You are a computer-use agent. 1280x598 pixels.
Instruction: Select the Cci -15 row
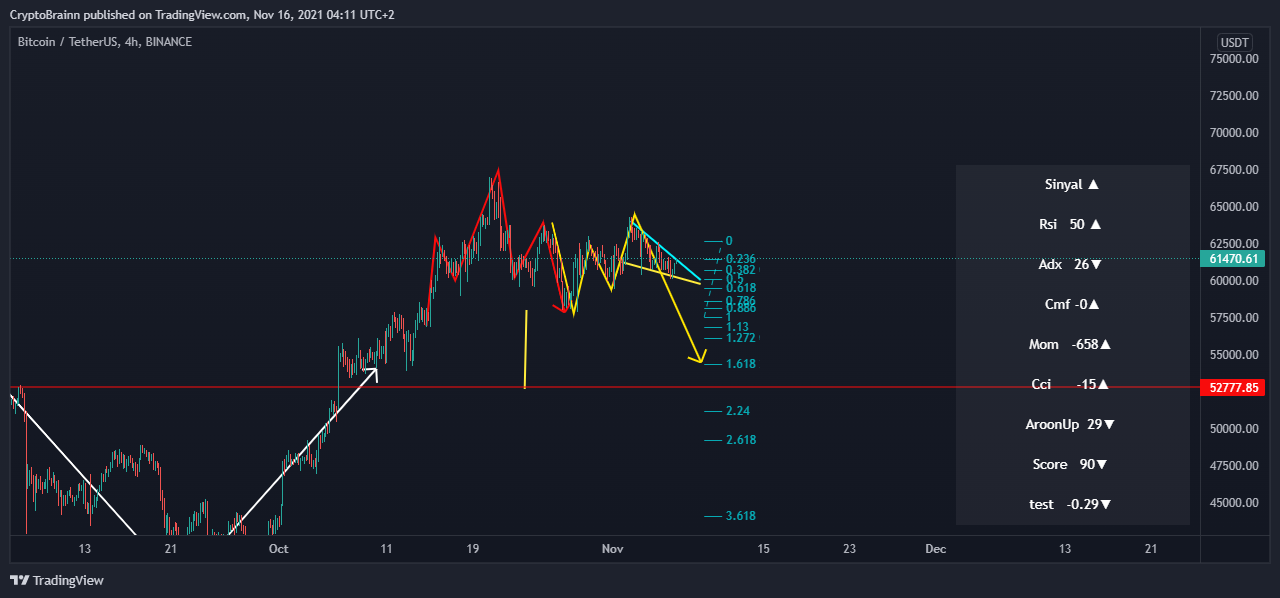[1073, 385]
